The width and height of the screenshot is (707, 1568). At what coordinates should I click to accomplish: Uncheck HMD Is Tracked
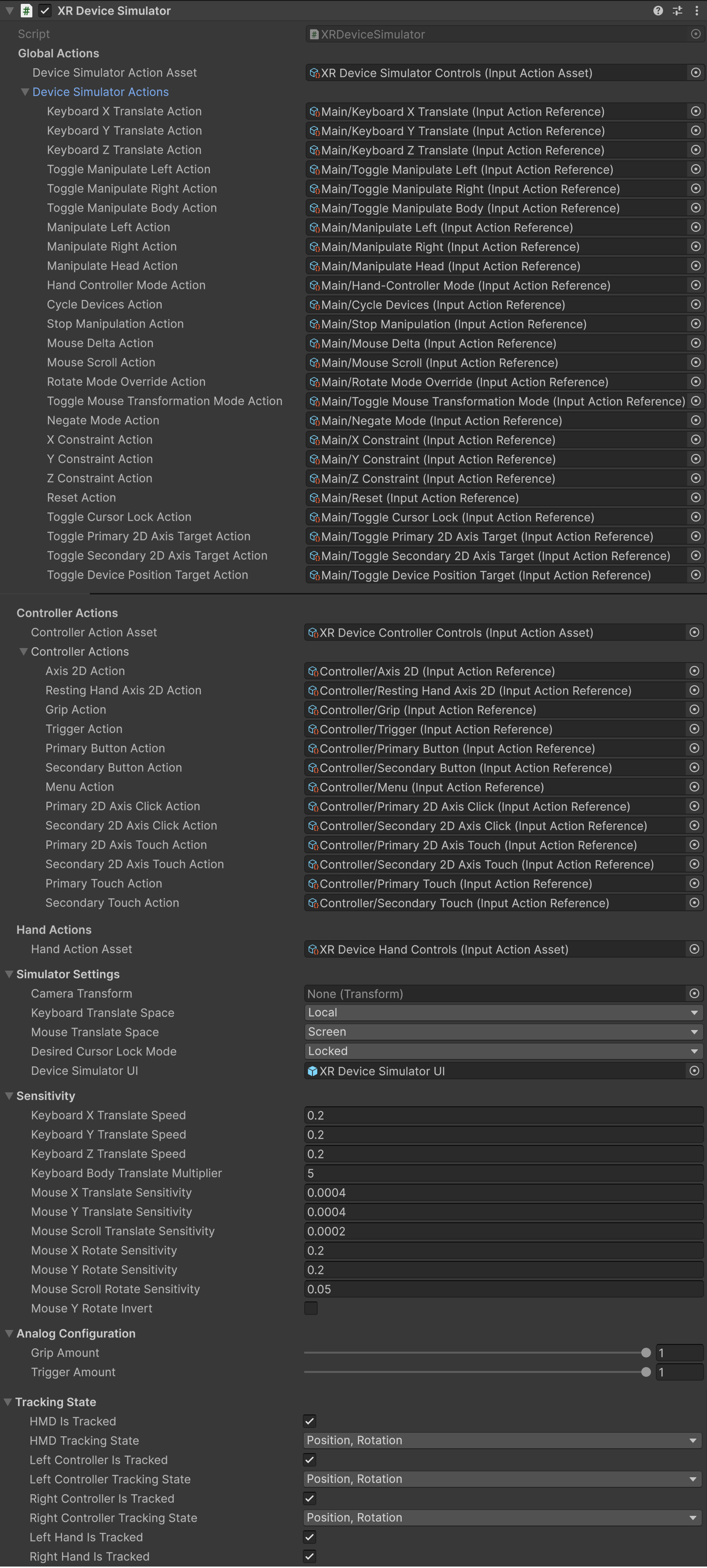pyautogui.click(x=310, y=1421)
